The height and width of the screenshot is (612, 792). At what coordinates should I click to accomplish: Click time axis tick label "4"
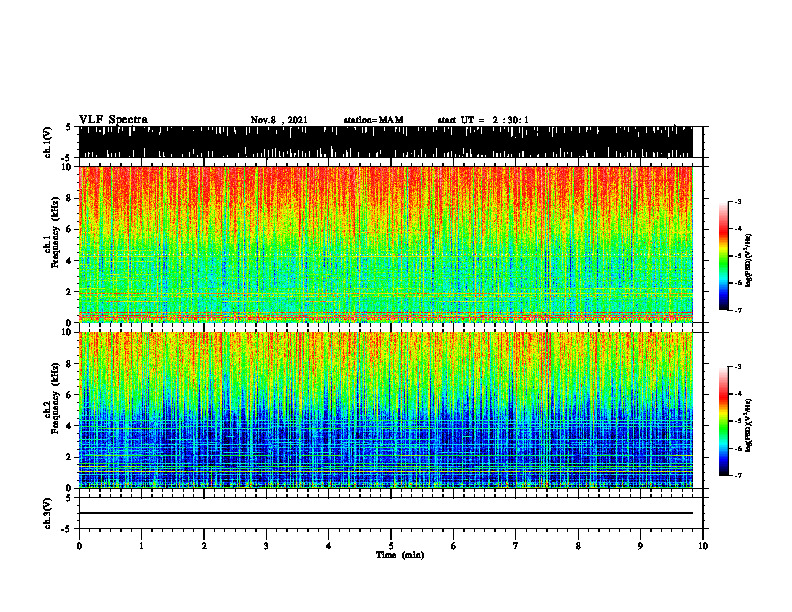coord(329,546)
